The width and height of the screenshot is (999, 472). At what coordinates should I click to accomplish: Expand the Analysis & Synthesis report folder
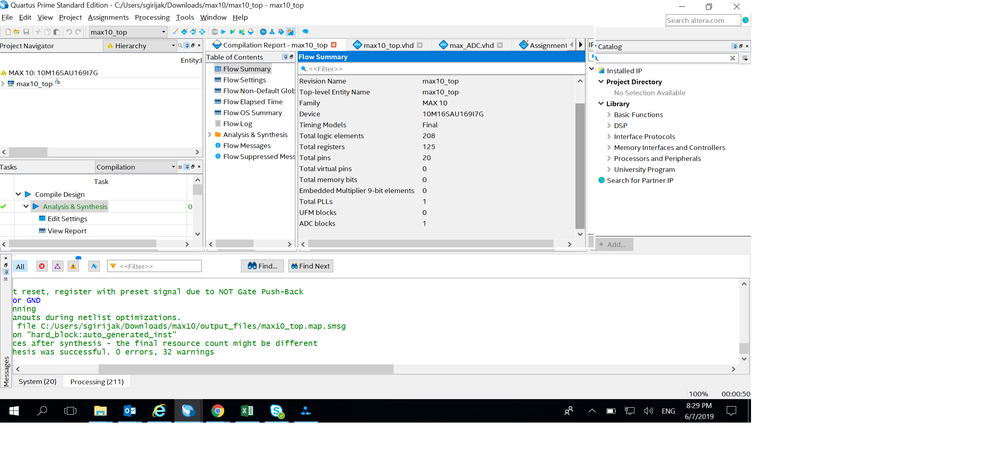(210, 135)
